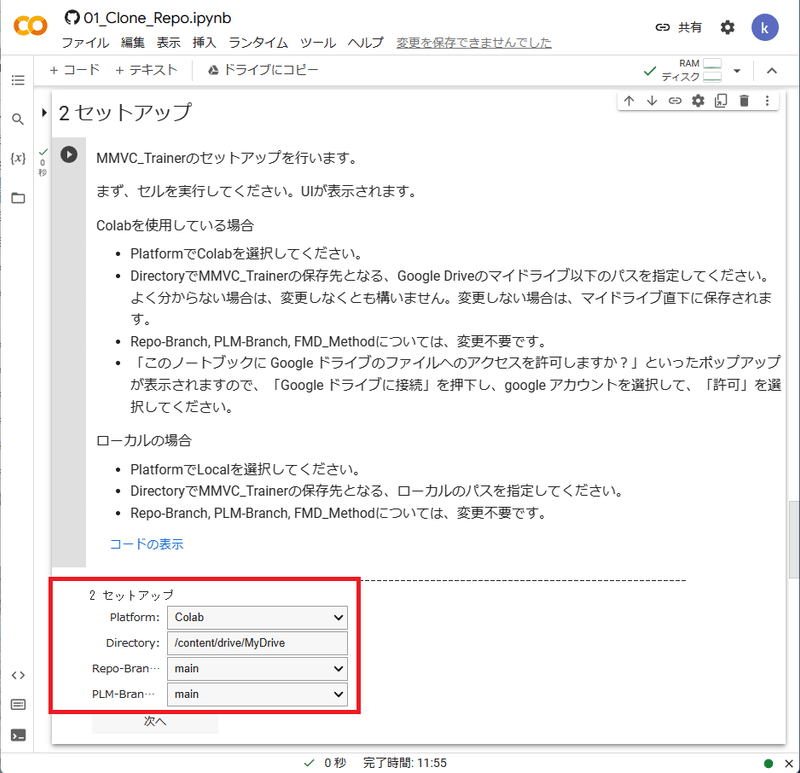Mirror cell in tab icon
Screen dimensions: 800x773
click(720, 101)
